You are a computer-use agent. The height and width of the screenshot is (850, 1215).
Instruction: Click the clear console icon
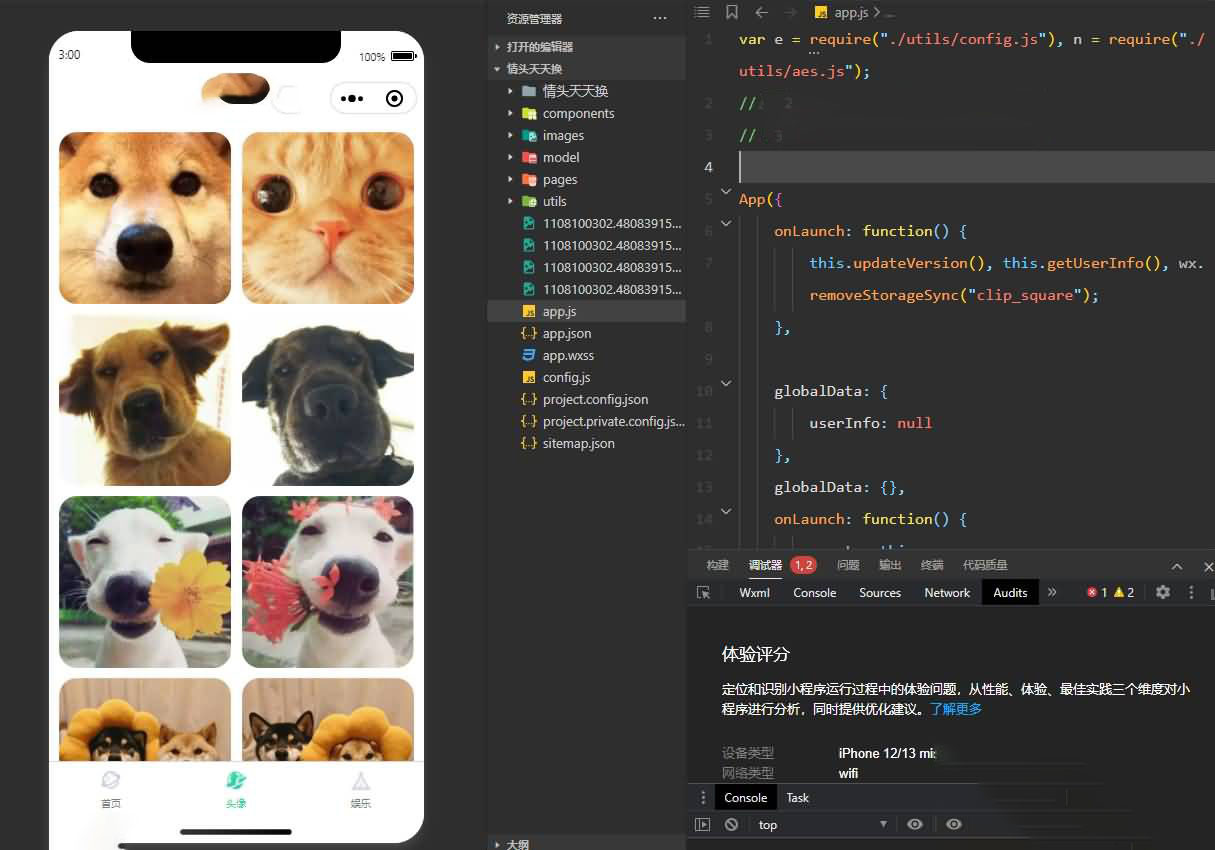point(732,825)
